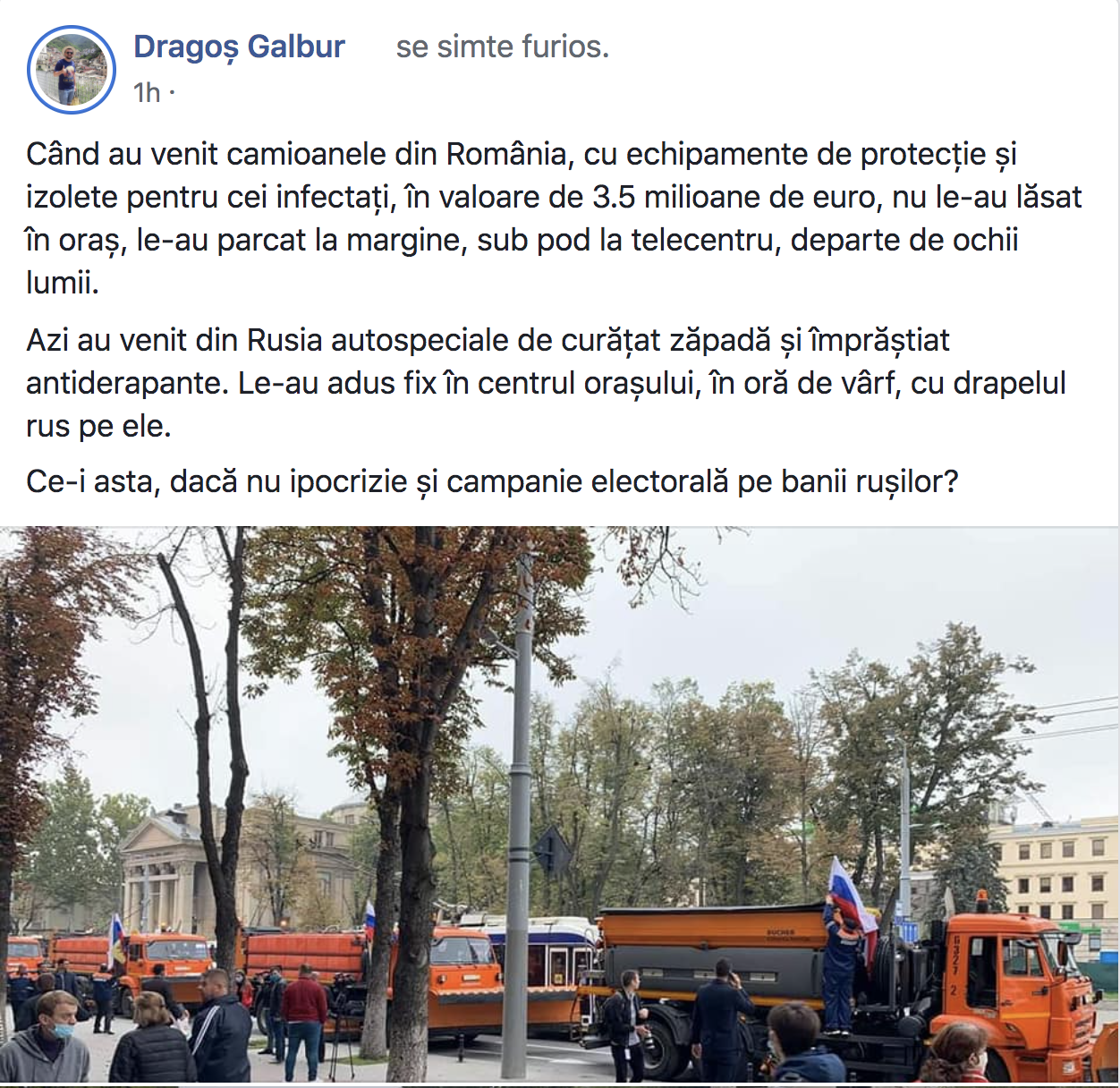Click the sentence 'Ce-i asta, dacă nu ipocrizie'
The width and height of the screenshot is (1120, 1088).
(492, 481)
